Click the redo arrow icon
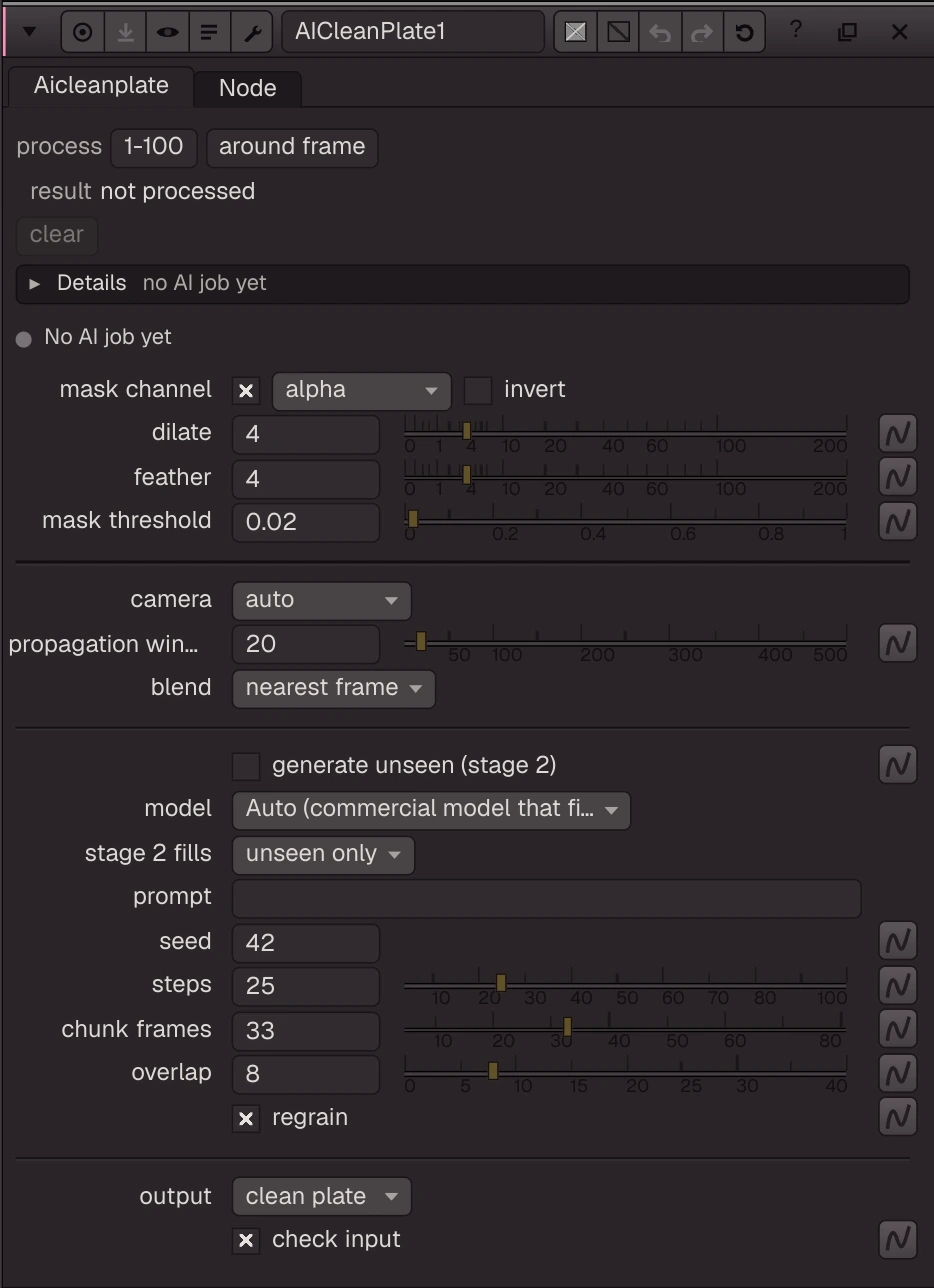The height and width of the screenshot is (1288, 934). [702, 32]
